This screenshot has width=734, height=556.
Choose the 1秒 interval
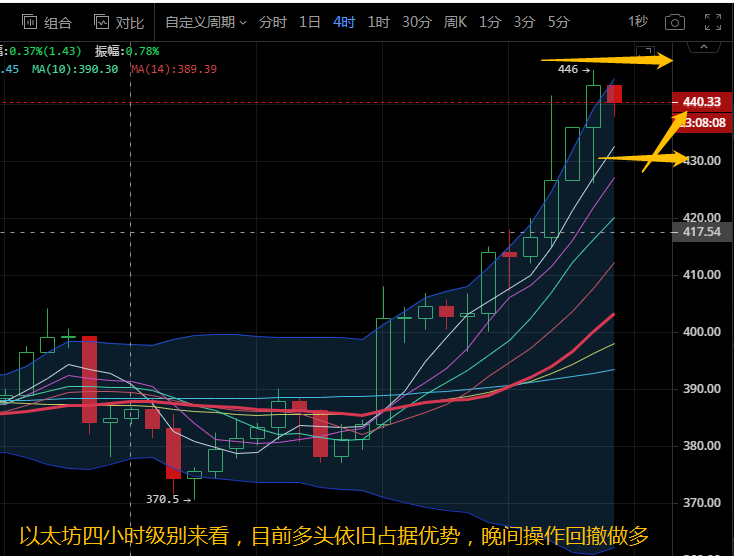637,22
